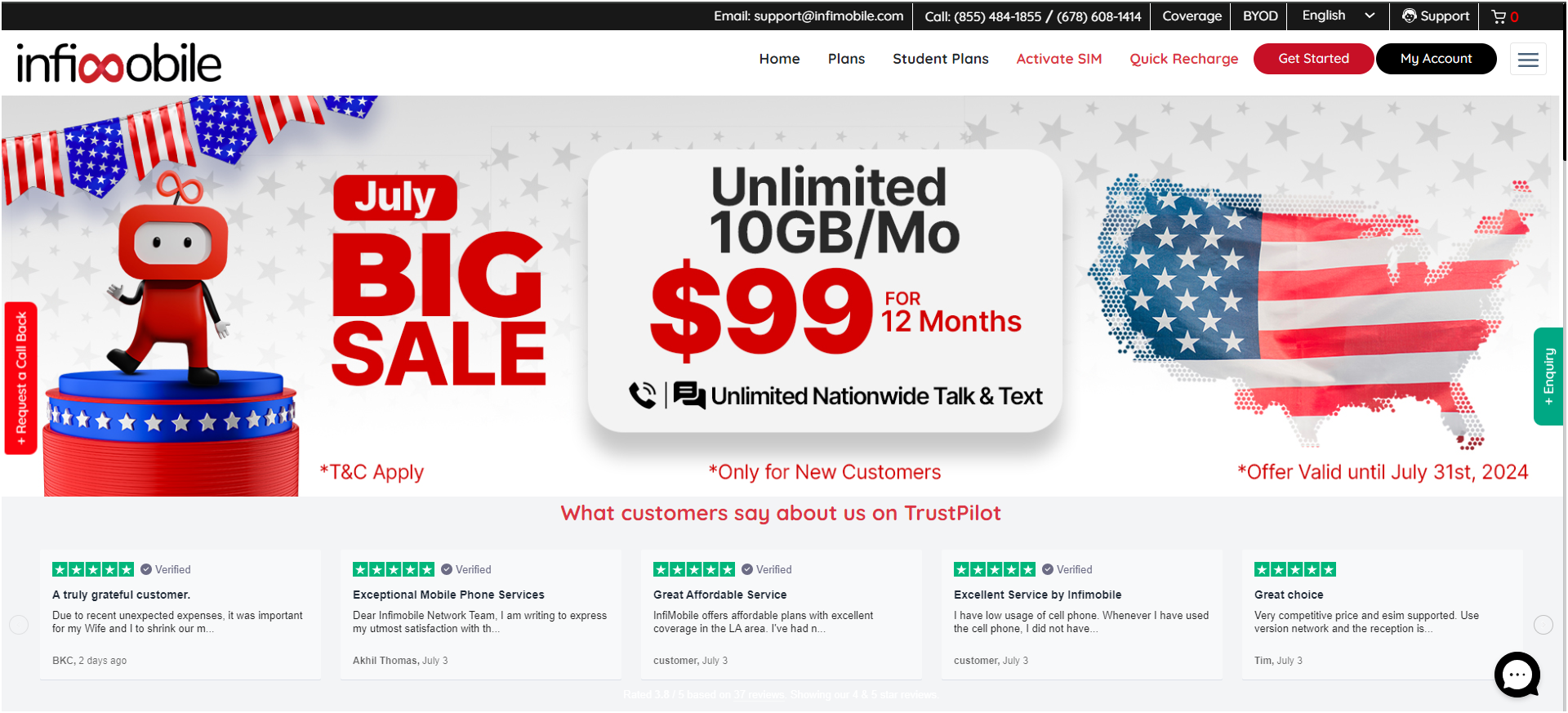Open the shopping cart icon
Viewport: 1568px width, 713px height.
coord(1499,16)
